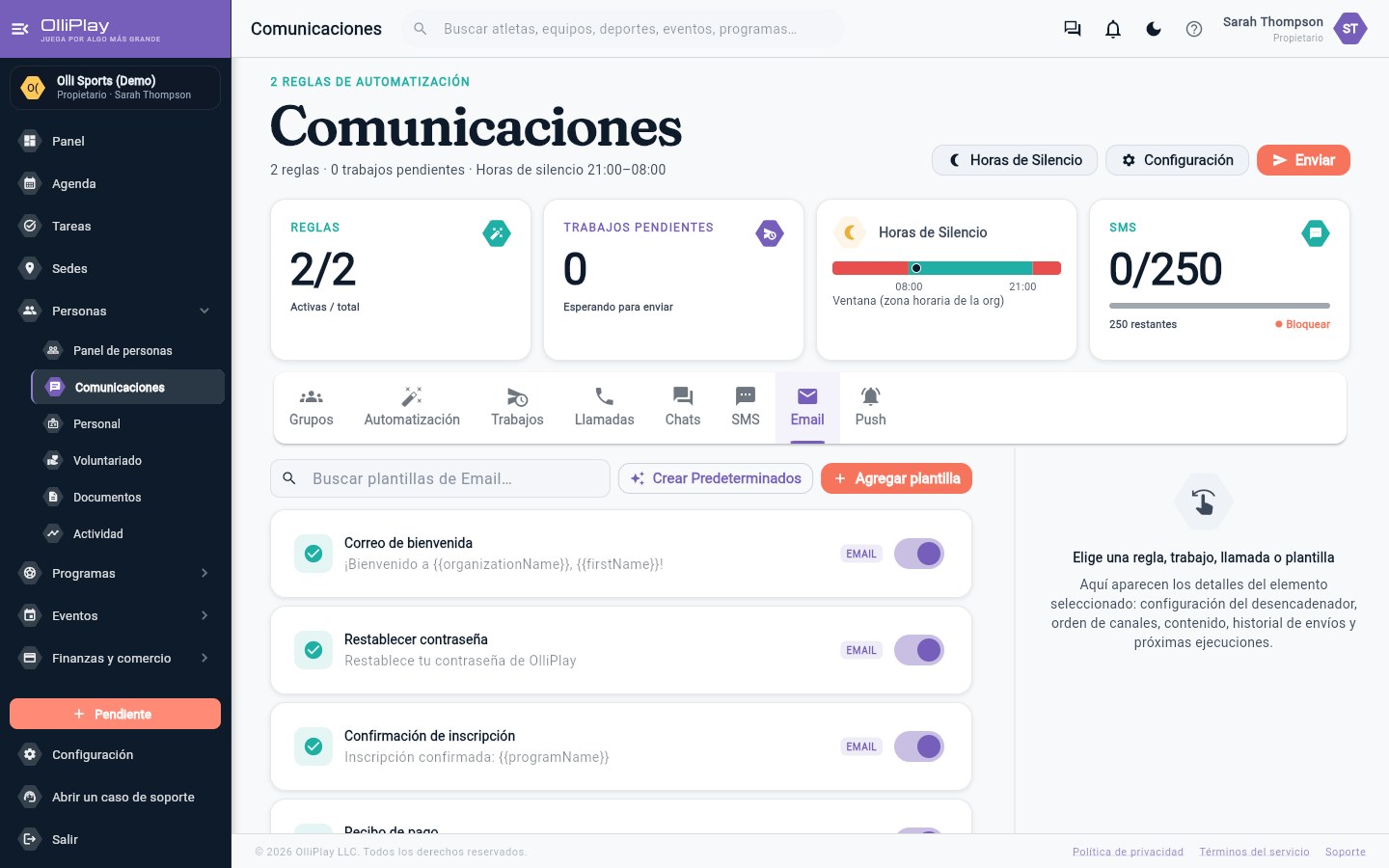Open Términos del servicio link
This screenshot has height=868, width=1389.
point(1254,852)
